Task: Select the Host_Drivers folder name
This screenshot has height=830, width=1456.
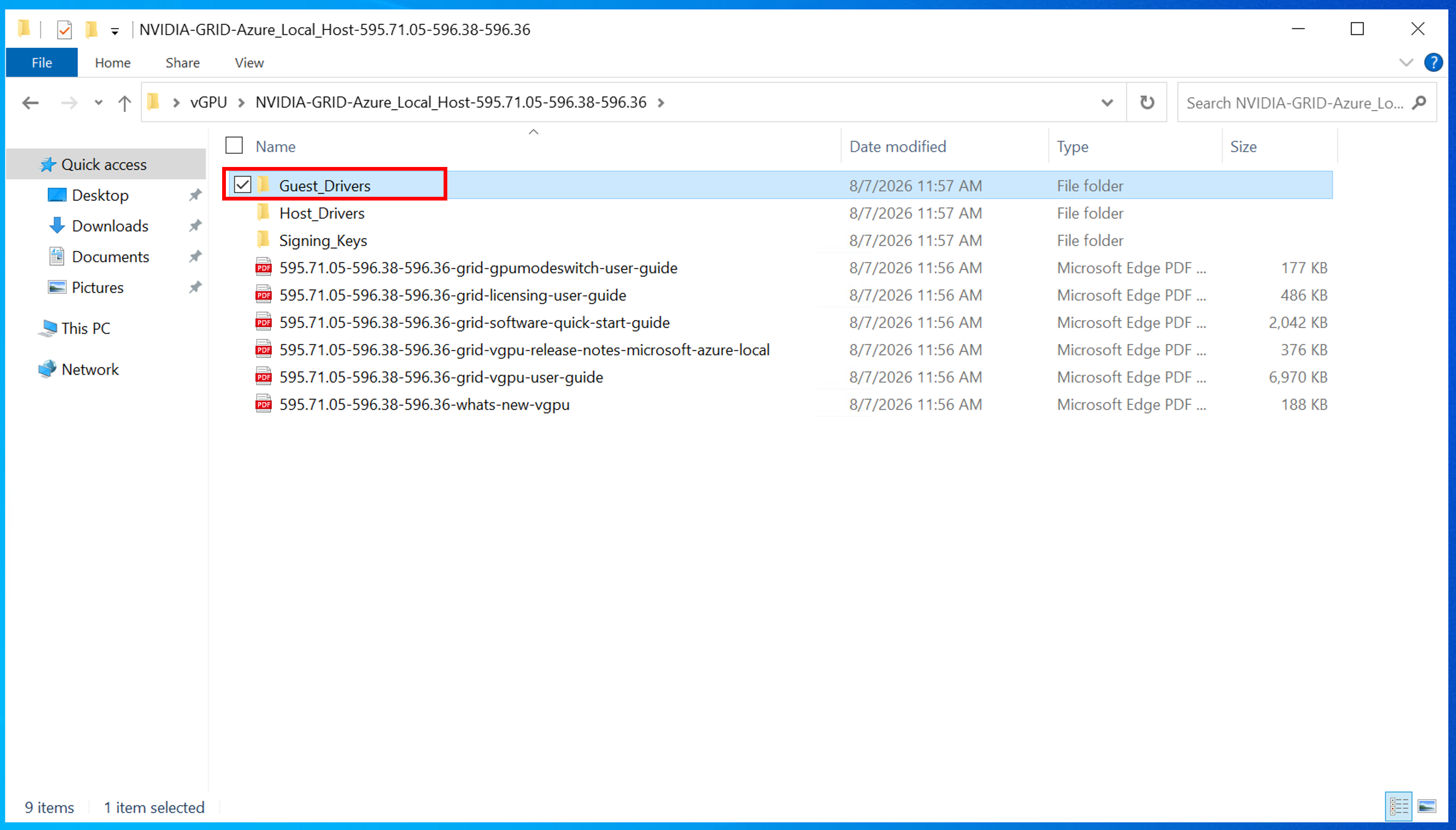Action: pos(322,213)
